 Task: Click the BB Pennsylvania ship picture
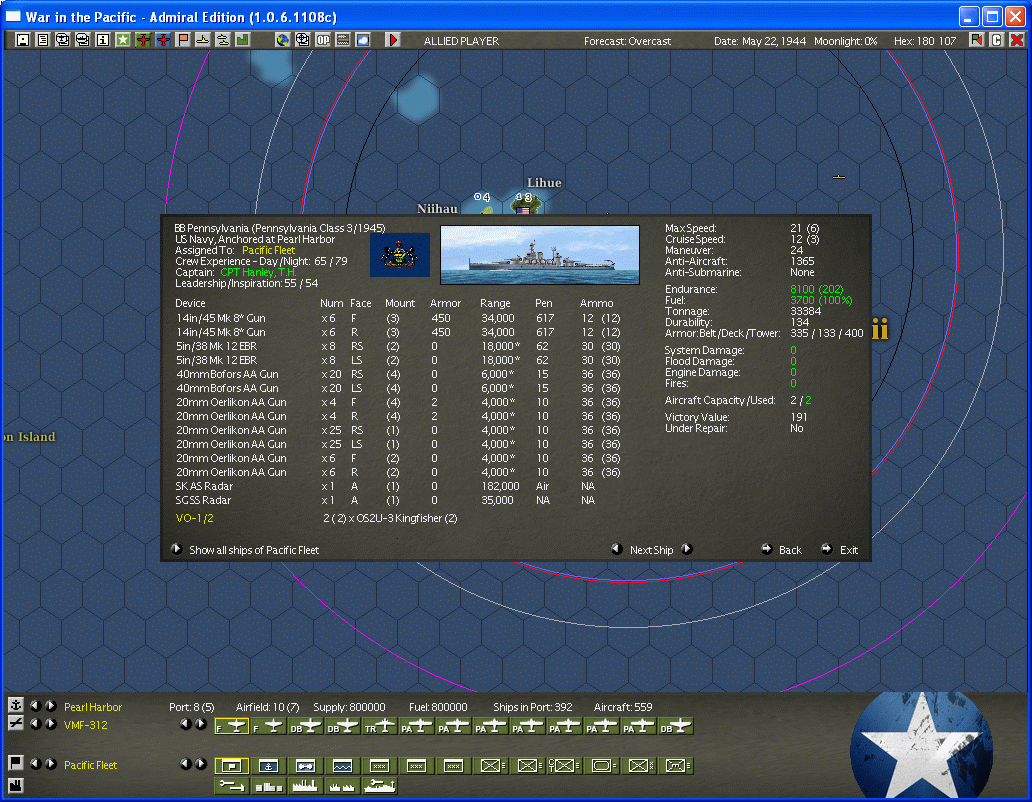(x=540, y=255)
